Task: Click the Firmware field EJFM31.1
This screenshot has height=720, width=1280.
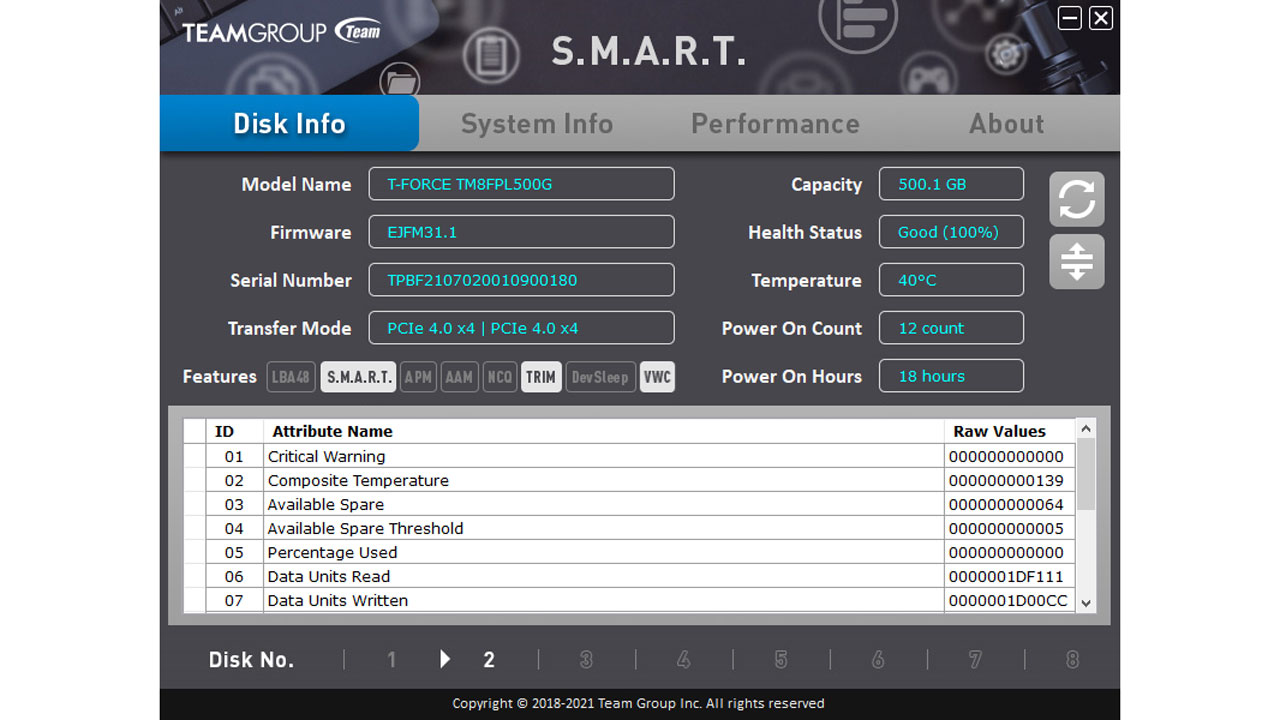Action: coord(522,232)
